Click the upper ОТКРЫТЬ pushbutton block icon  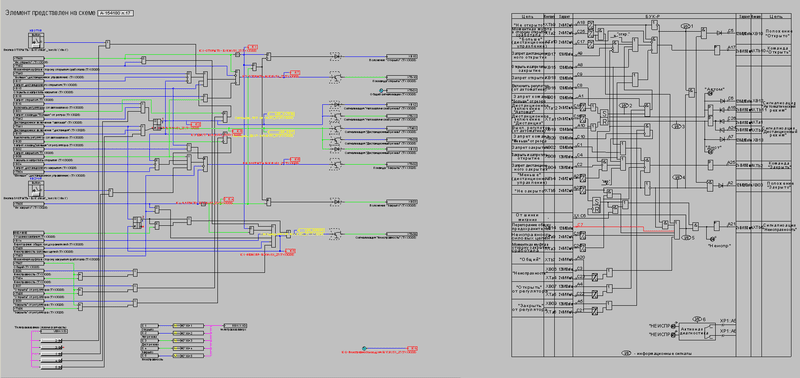pos(35,39)
